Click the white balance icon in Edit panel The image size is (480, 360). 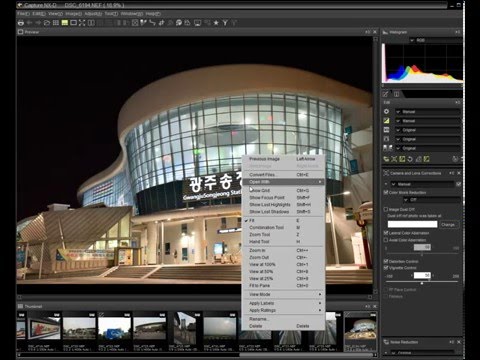point(387,121)
